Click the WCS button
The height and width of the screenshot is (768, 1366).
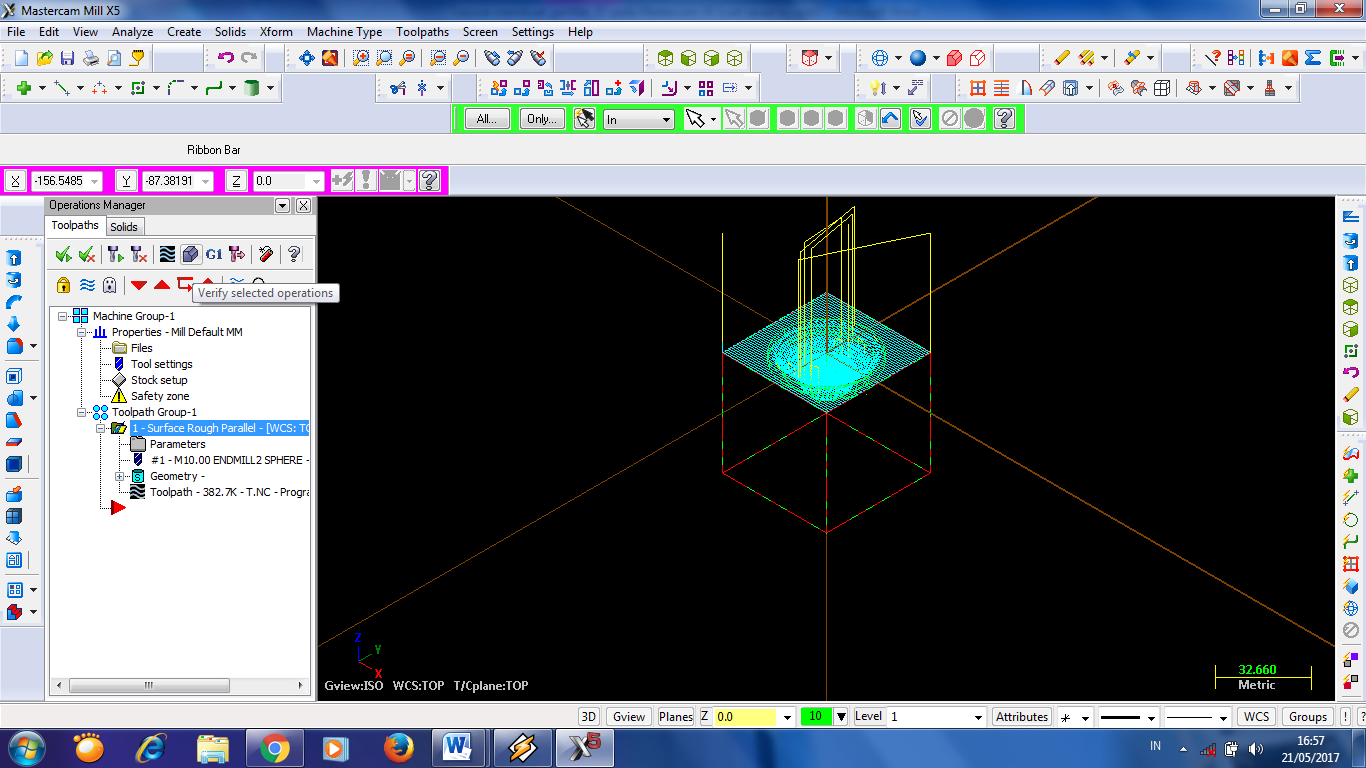1257,716
